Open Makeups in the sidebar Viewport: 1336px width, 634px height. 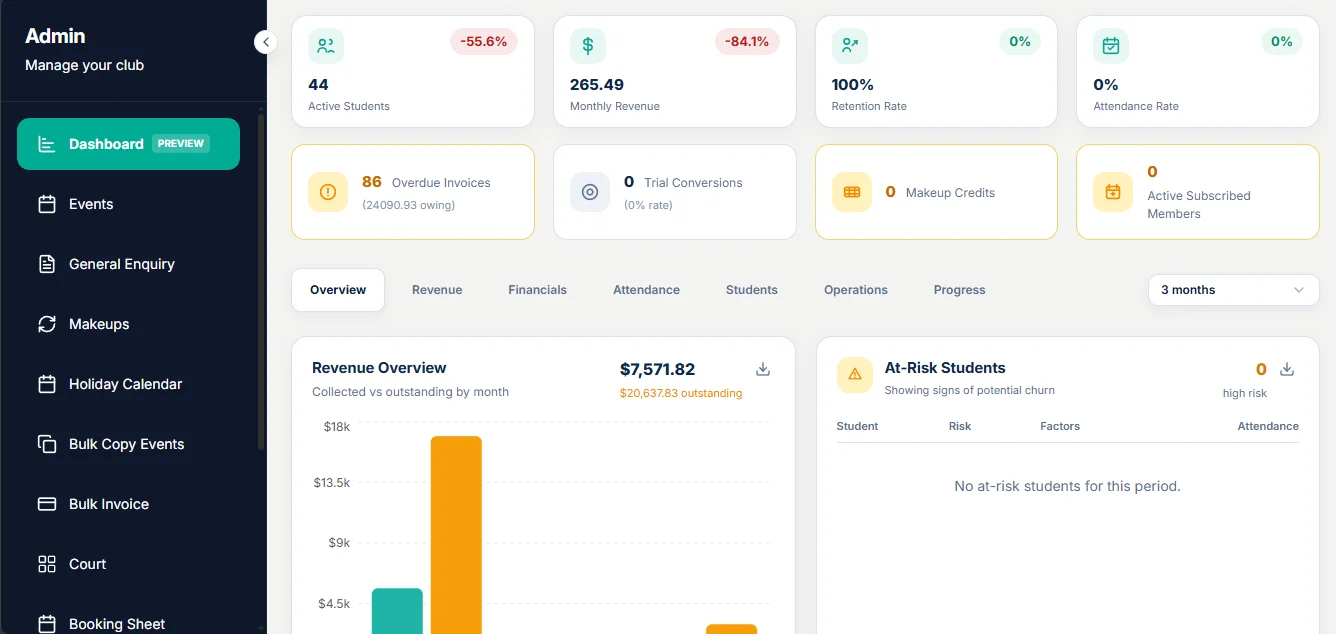tap(128, 324)
